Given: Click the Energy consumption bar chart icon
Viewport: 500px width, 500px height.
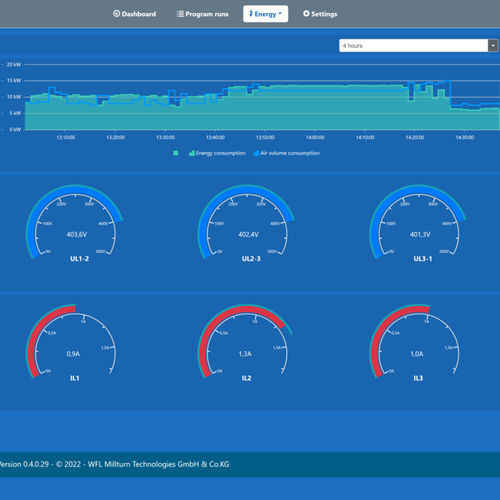Looking at the screenshot, I should 192,153.
